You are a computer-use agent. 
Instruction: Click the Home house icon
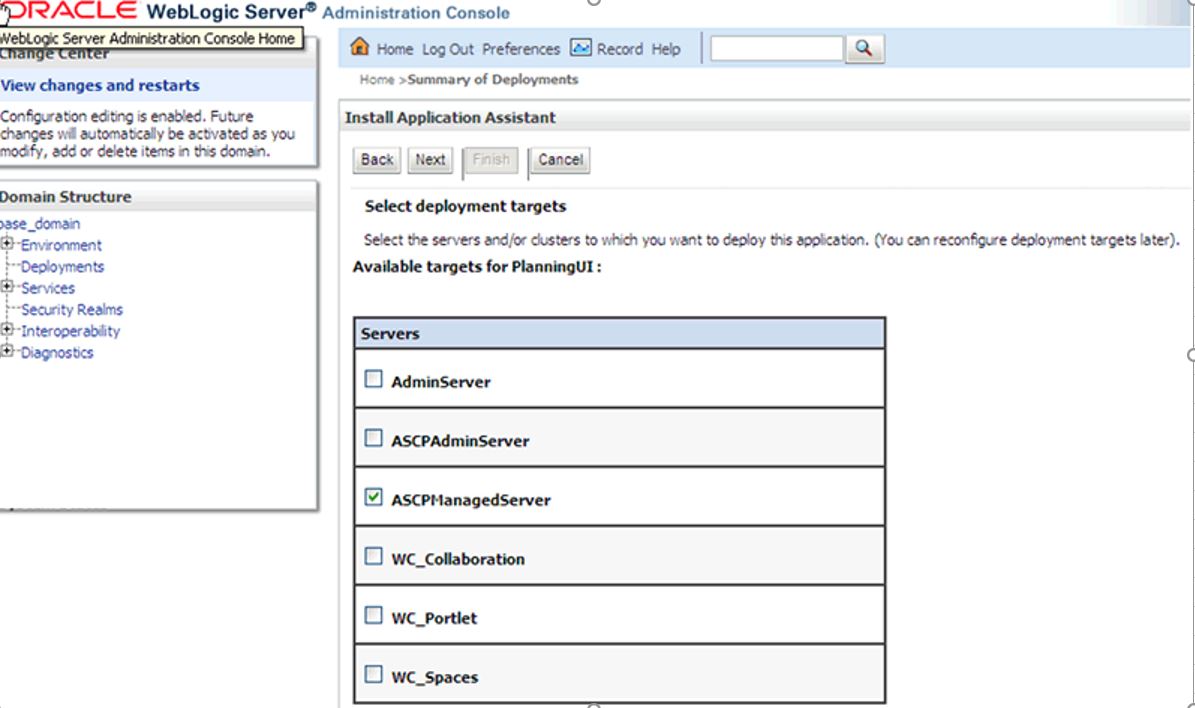(x=360, y=47)
